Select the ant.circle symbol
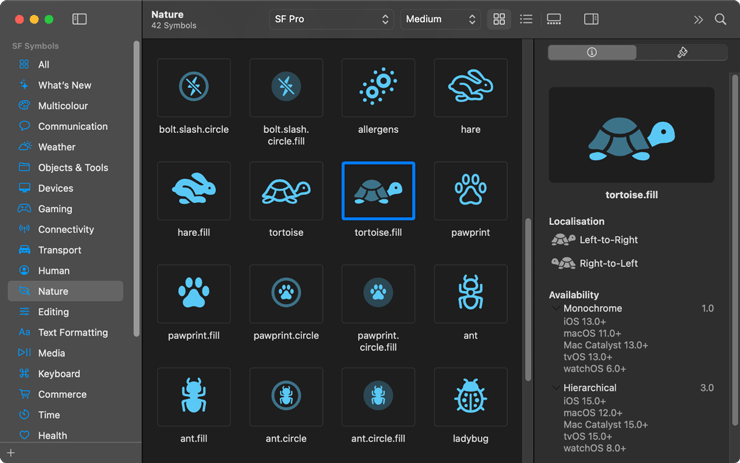Viewport: 740px width, 463px height. [x=286, y=396]
